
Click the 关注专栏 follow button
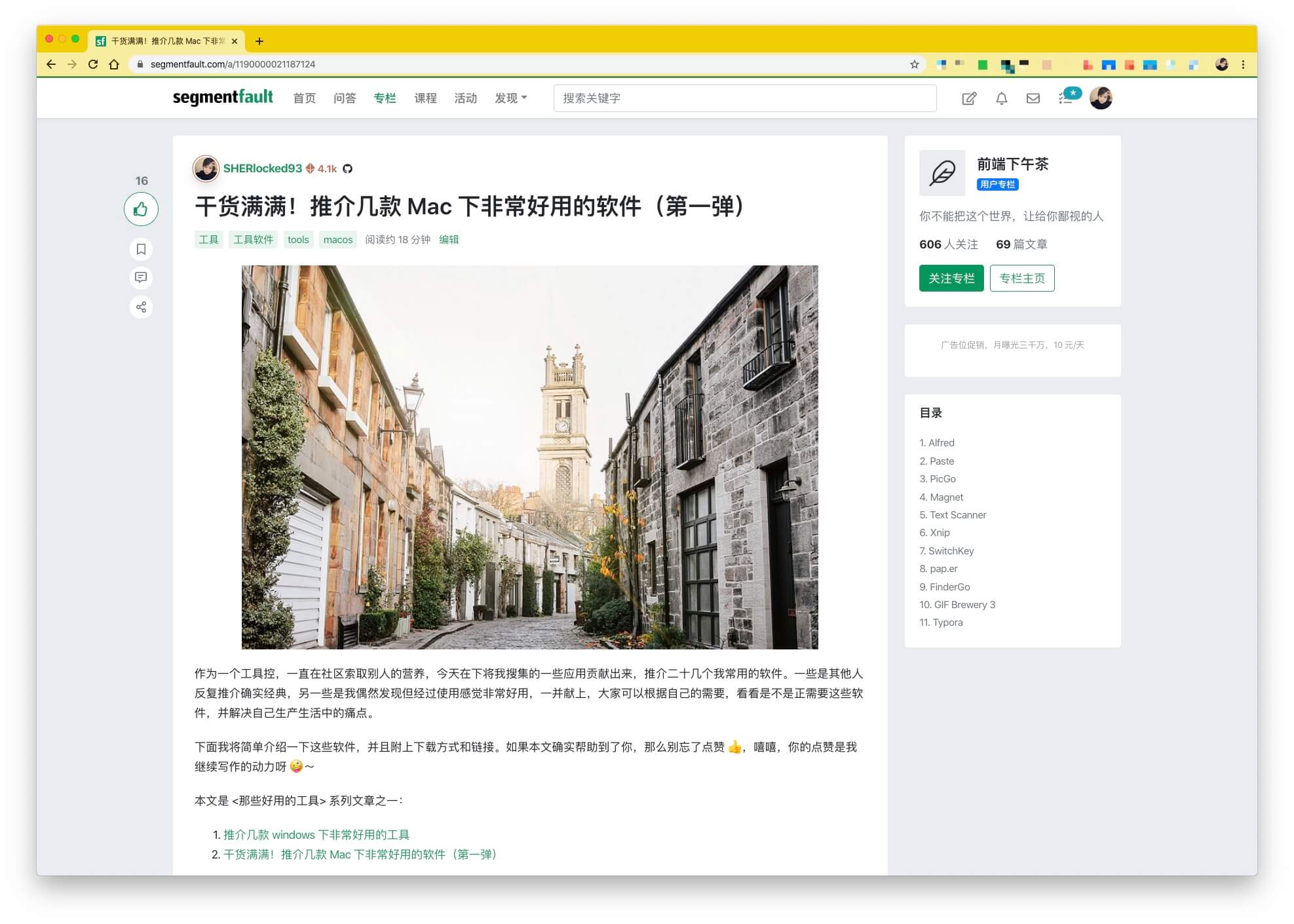951,278
